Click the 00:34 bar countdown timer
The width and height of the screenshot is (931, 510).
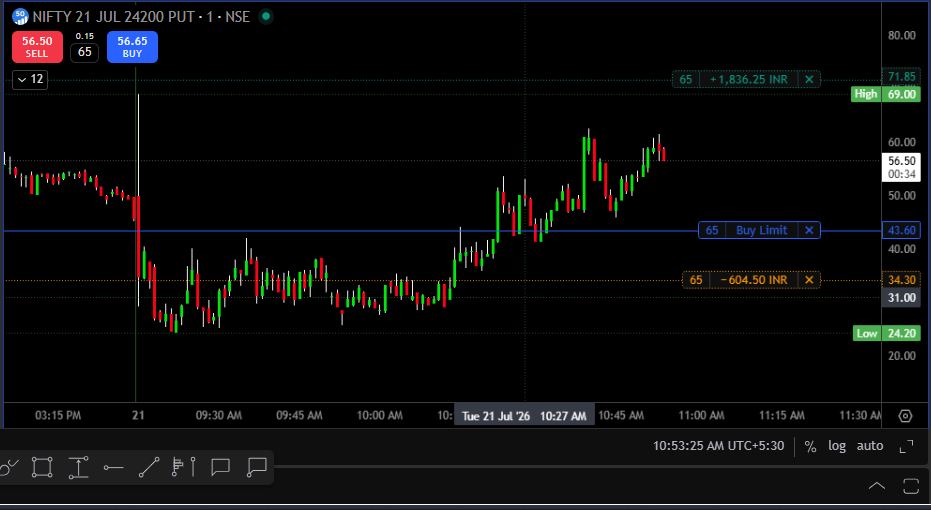pyautogui.click(x=901, y=175)
